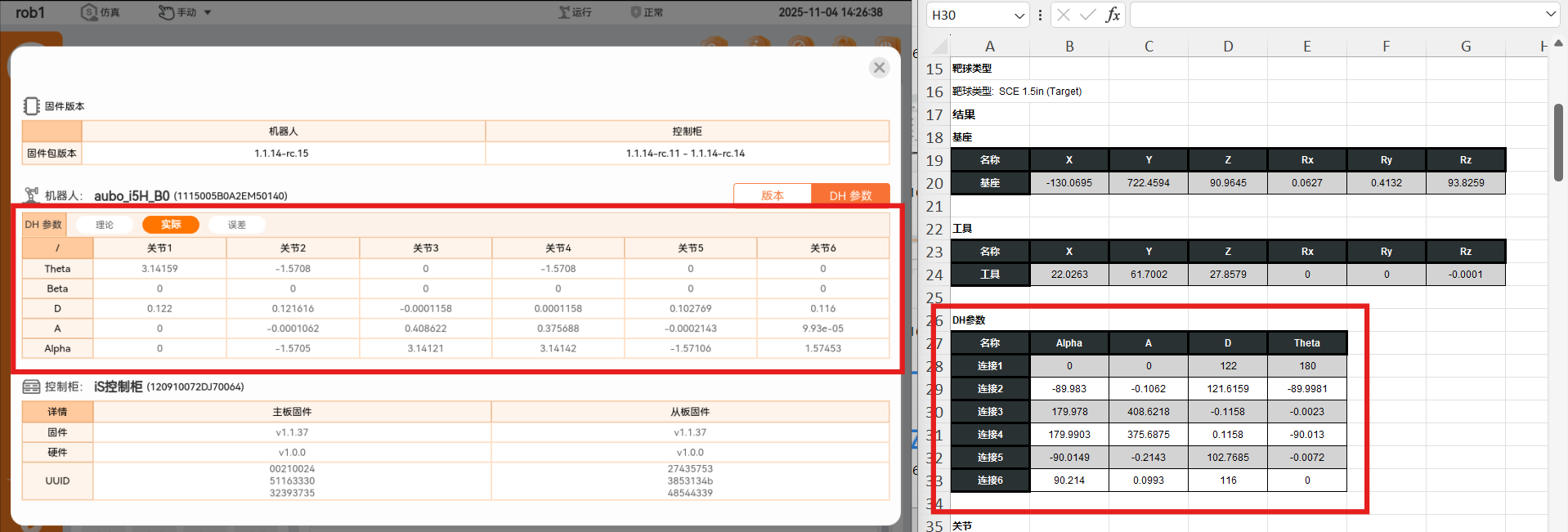This screenshot has width=1568, height=532.
Task: Click the formula bar enter checkmark
Action: [x=1087, y=15]
